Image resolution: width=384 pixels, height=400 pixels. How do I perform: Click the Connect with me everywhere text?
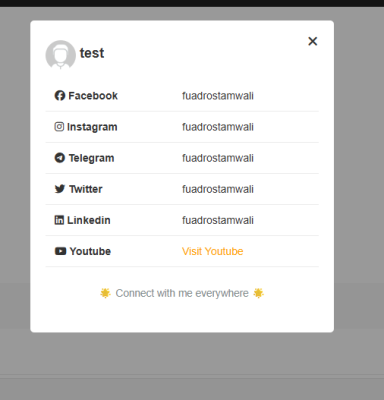coord(182,293)
